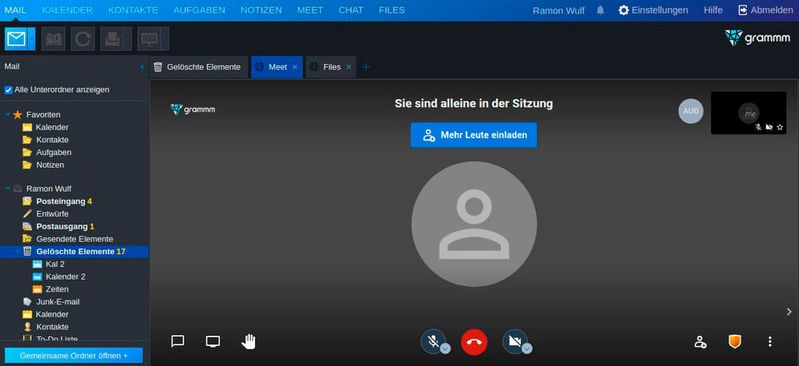Image resolution: width=799 pixels, height=366 pixels.
Task: Switch to FILES in the top navigation
Action: click(x=392, y=10)
